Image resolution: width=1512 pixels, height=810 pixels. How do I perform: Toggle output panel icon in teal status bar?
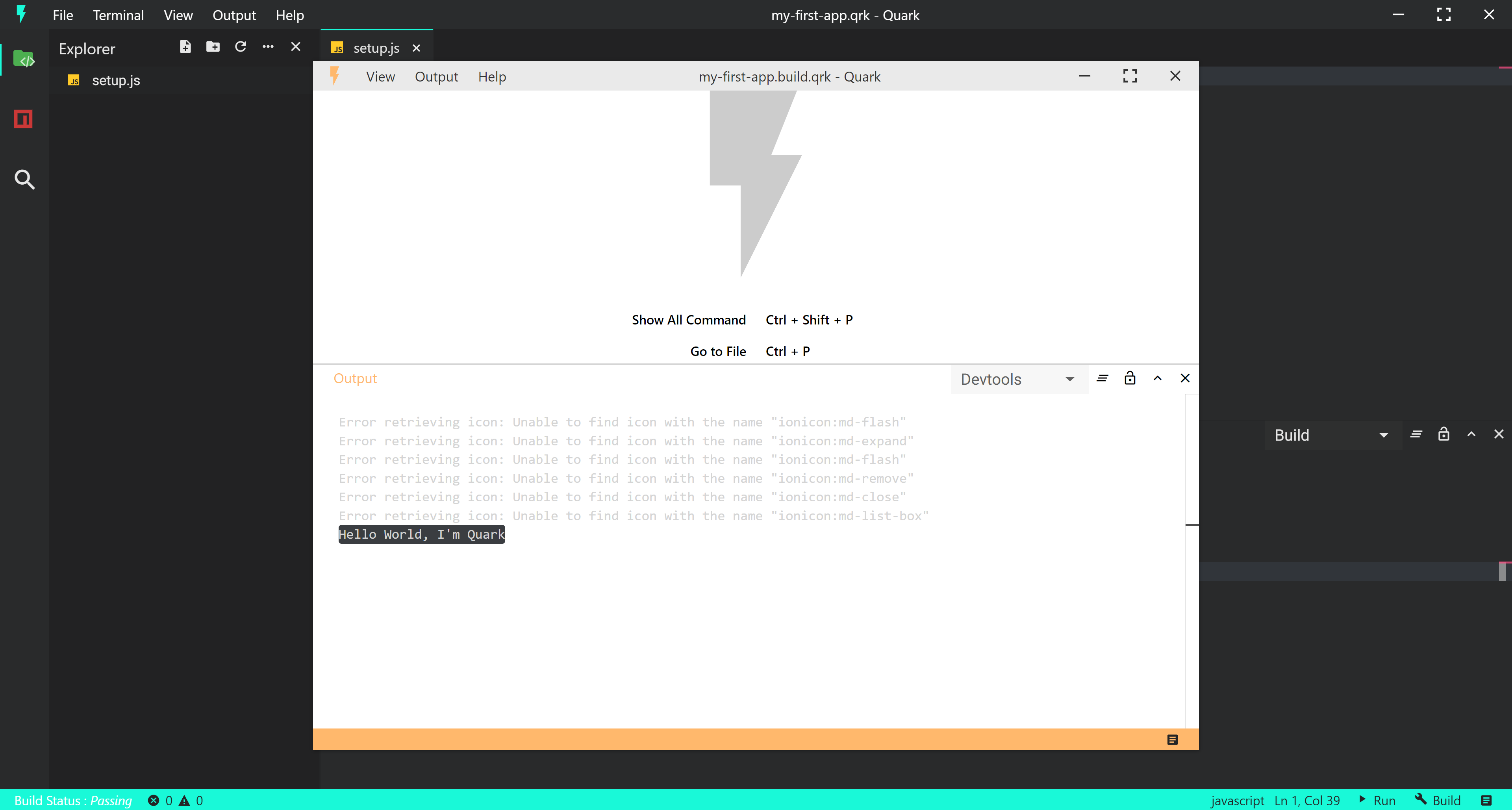(x=1487, y=801)
